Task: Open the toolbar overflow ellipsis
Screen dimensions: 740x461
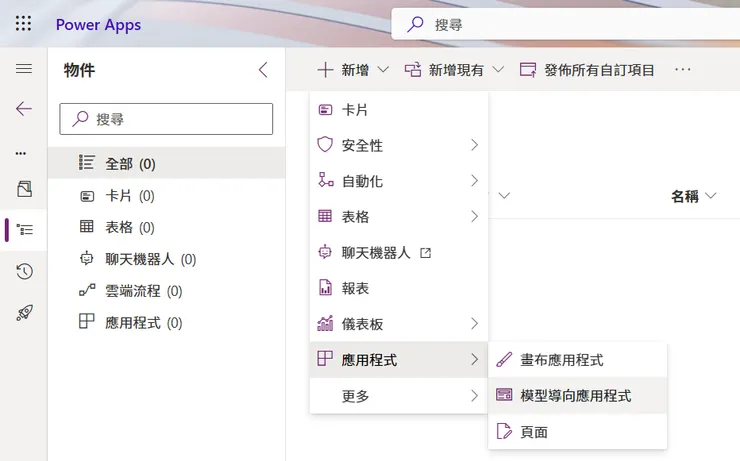Action: pyautogui.click(x=682, y=69)
